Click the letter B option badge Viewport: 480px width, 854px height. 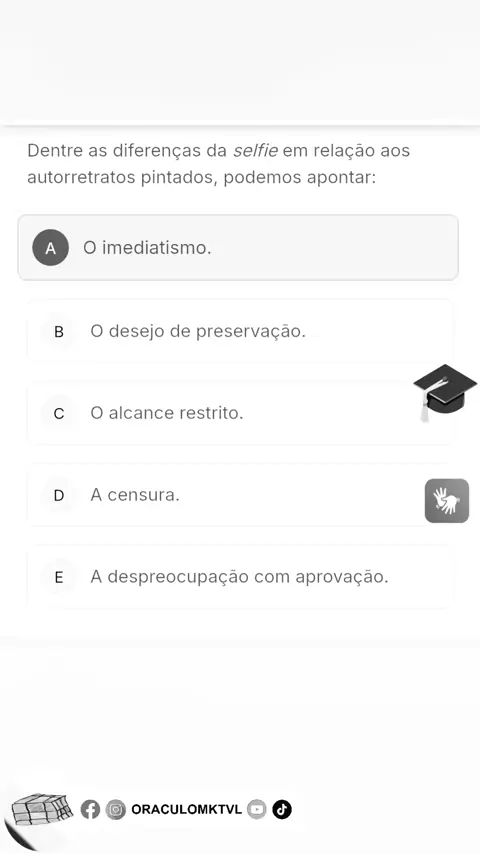tap(59, 331)
